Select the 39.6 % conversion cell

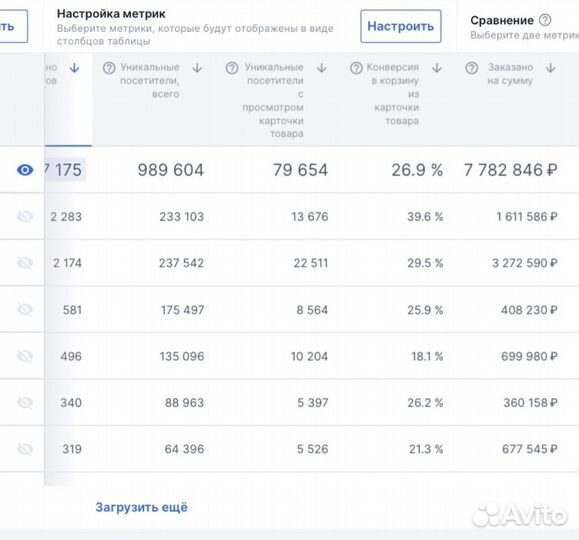[x=425, y=216]
